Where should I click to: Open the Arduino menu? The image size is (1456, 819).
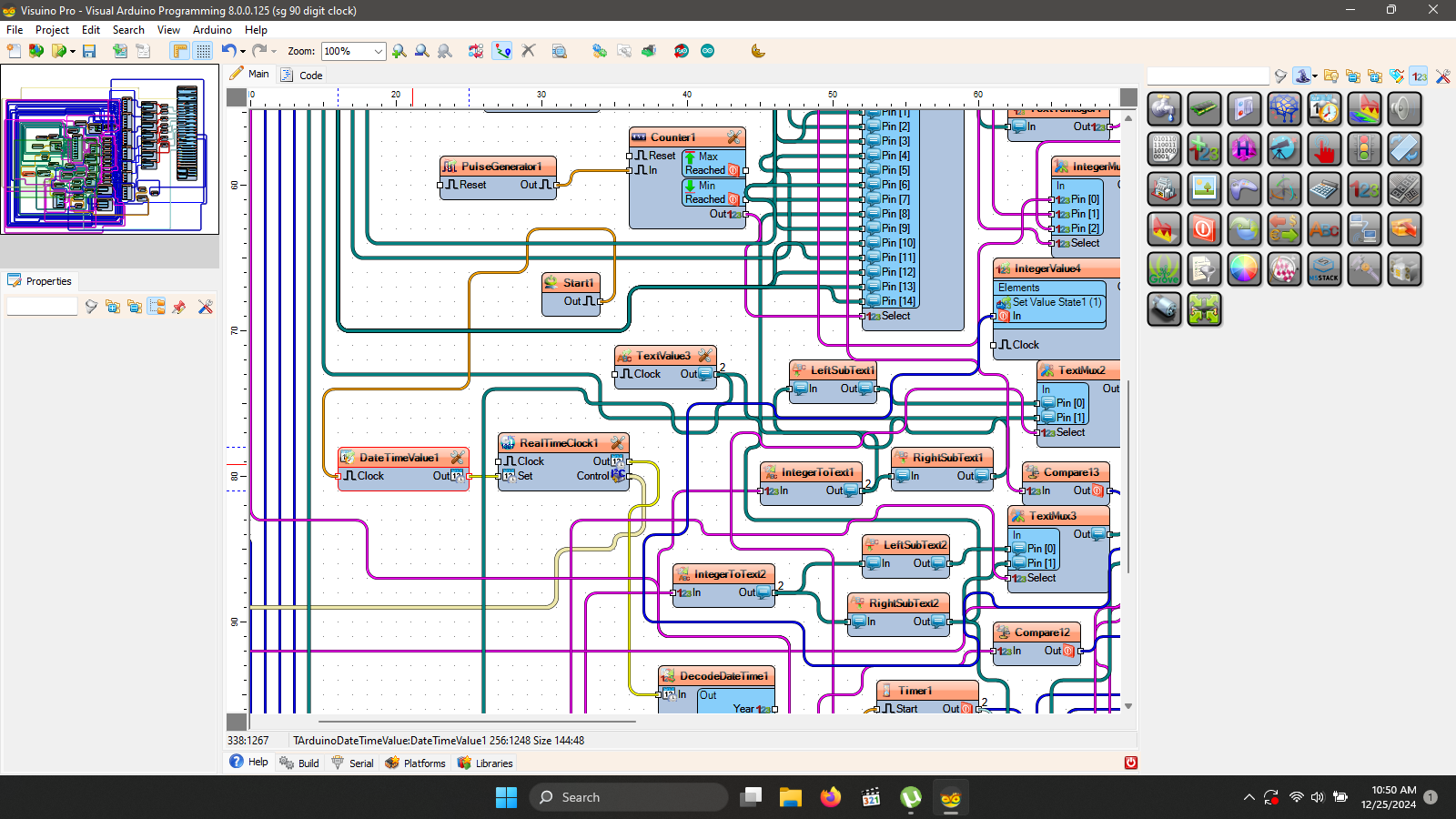coord(212,30)
